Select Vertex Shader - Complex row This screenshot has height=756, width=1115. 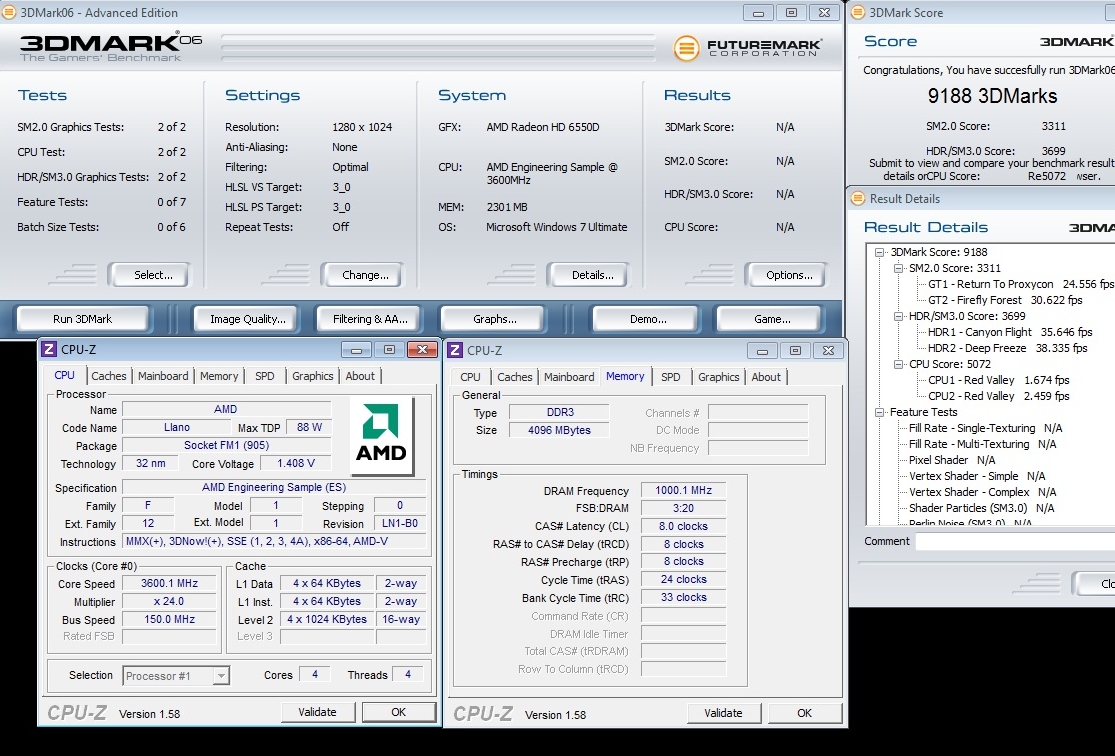click(x=982, y=492)
